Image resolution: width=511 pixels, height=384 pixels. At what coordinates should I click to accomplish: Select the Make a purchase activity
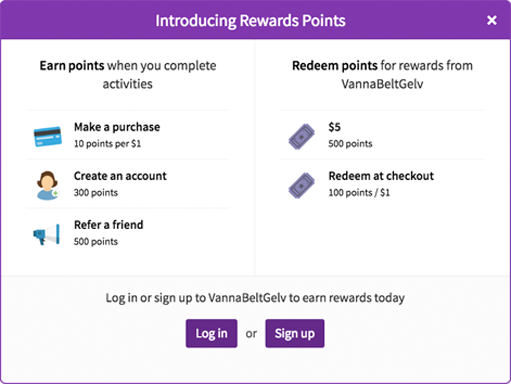click(x=117, y=127)
